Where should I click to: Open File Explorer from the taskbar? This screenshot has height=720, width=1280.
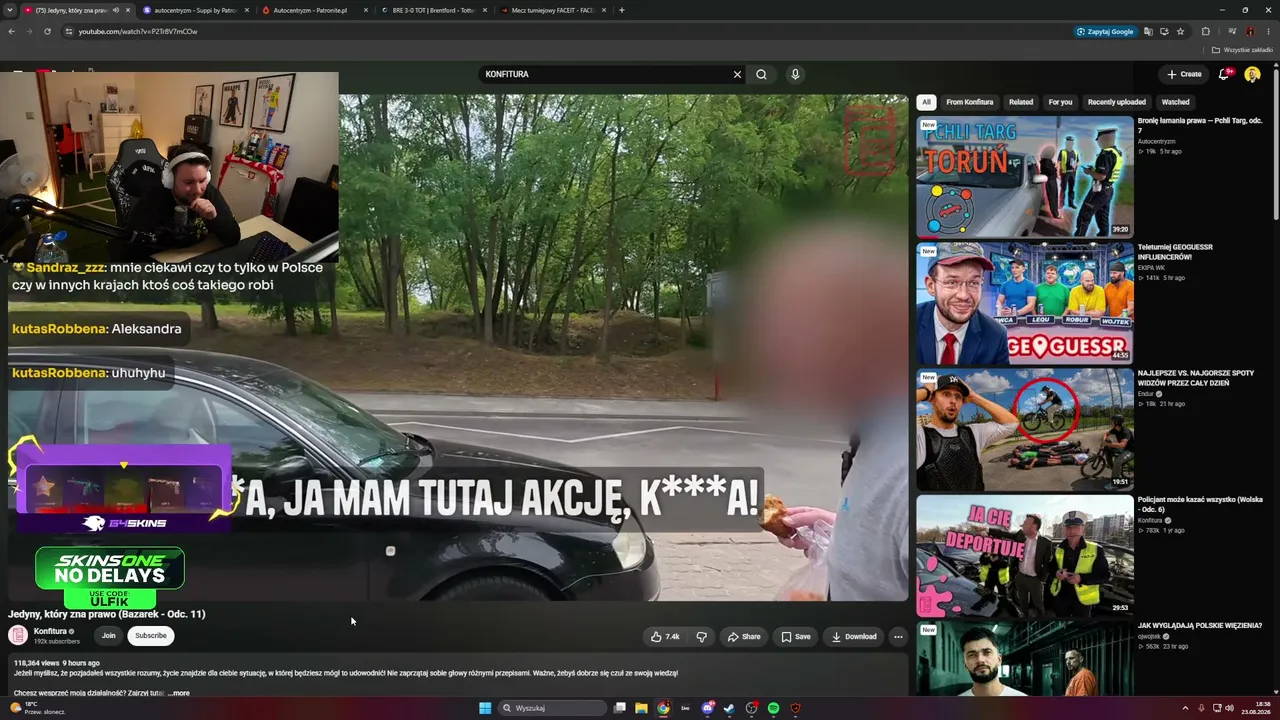[x=641, y=708]
